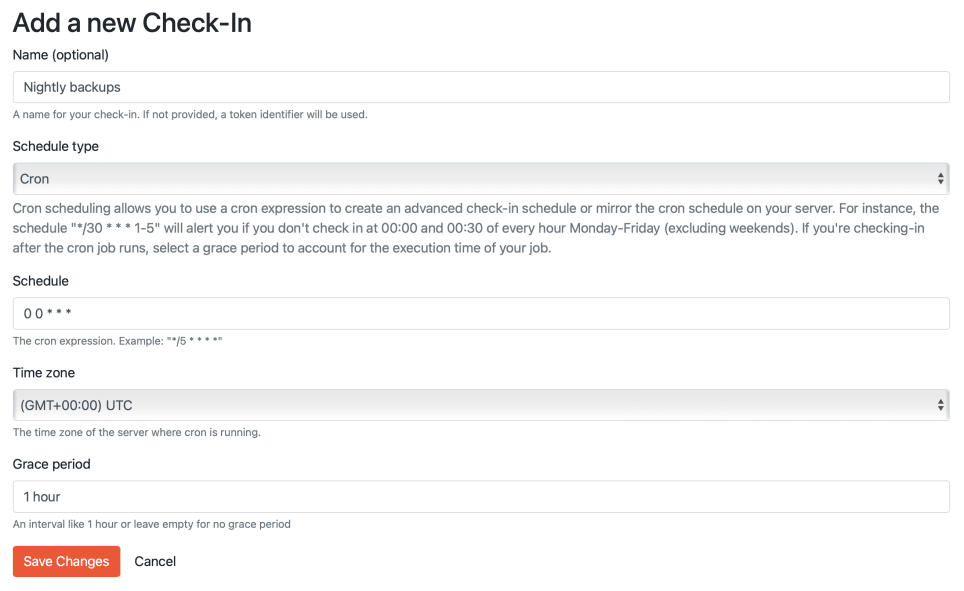Click the Schedule field label
This screenshot has height=591, width=964.
40,281
